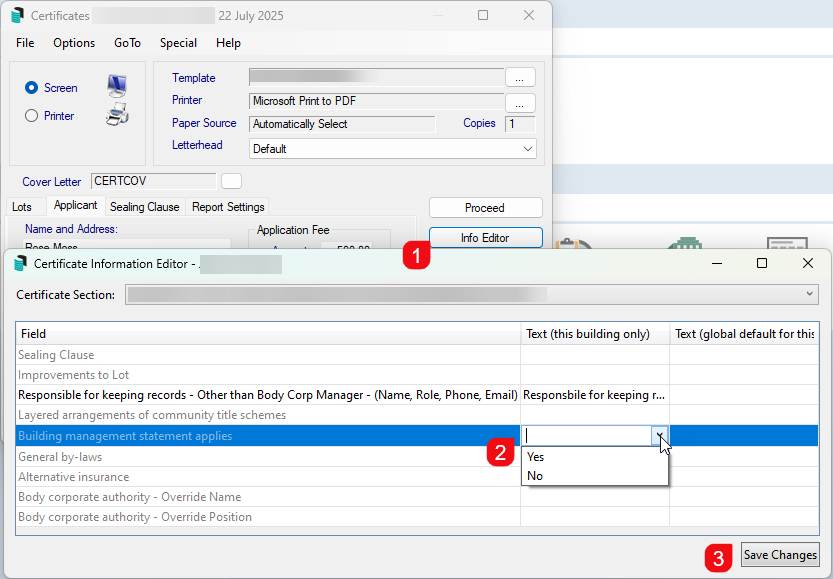This screenshot has width=833, height=579.
Task: Click the Template browse ellipsis button
Action: (520, 78)
